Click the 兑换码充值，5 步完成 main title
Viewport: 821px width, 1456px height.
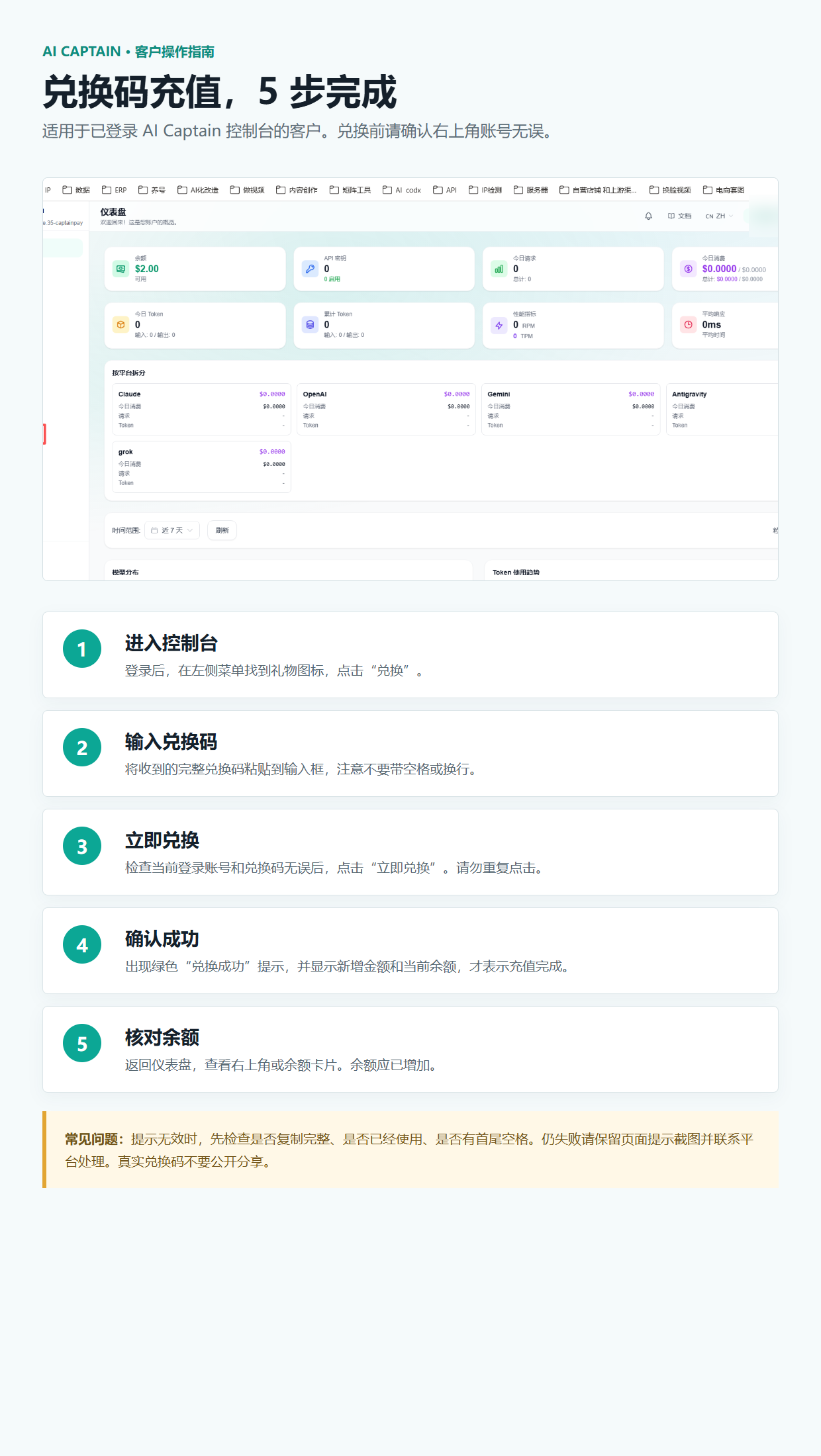coord(220,92)
